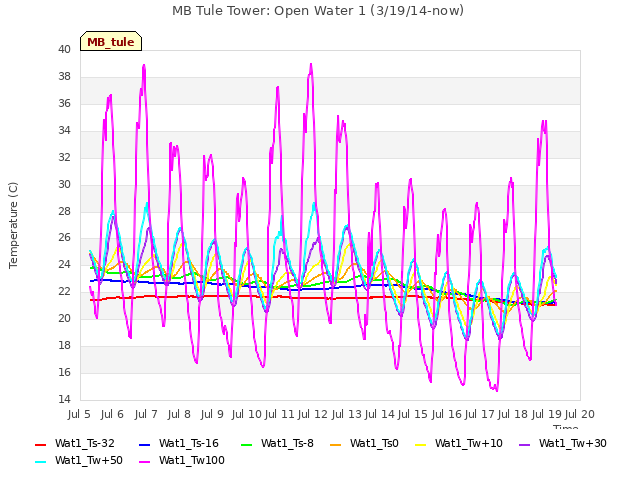Click the Jul 10 x-axis tick label
The width and height of the screenshot is (640, 480).
(x=246, y=415)
